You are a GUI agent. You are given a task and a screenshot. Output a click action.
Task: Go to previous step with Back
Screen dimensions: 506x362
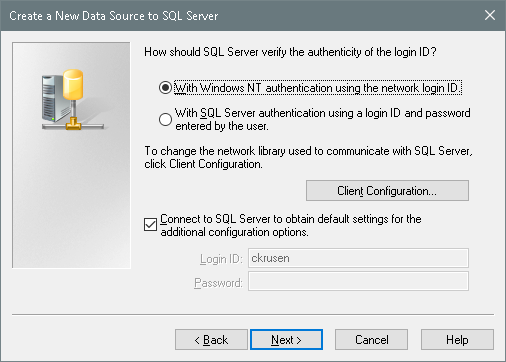point(211,340)
